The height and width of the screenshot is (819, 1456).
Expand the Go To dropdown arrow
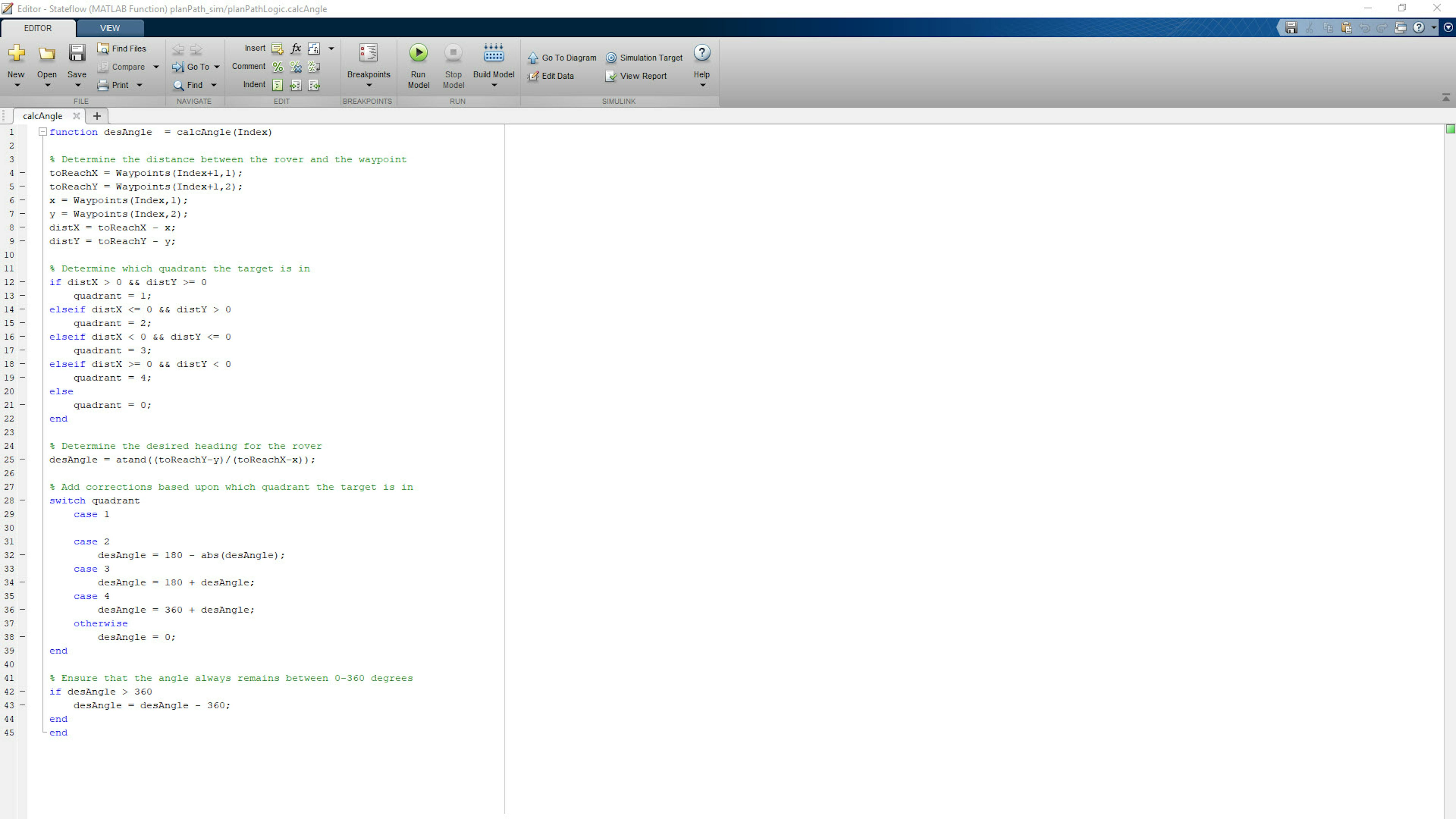(x=216, y=67)
